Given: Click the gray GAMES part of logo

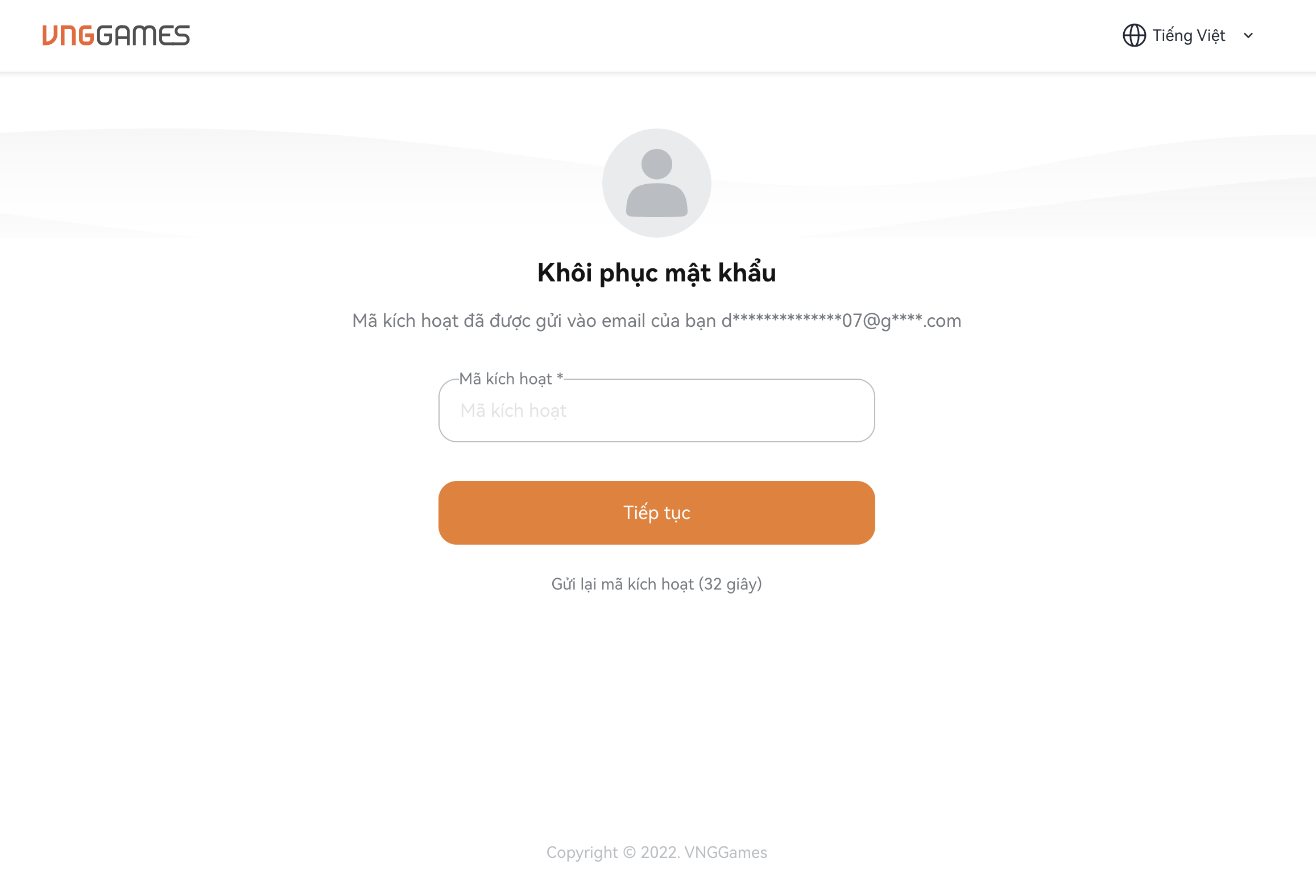Looking at the screenshot, I should click(143, 35).
